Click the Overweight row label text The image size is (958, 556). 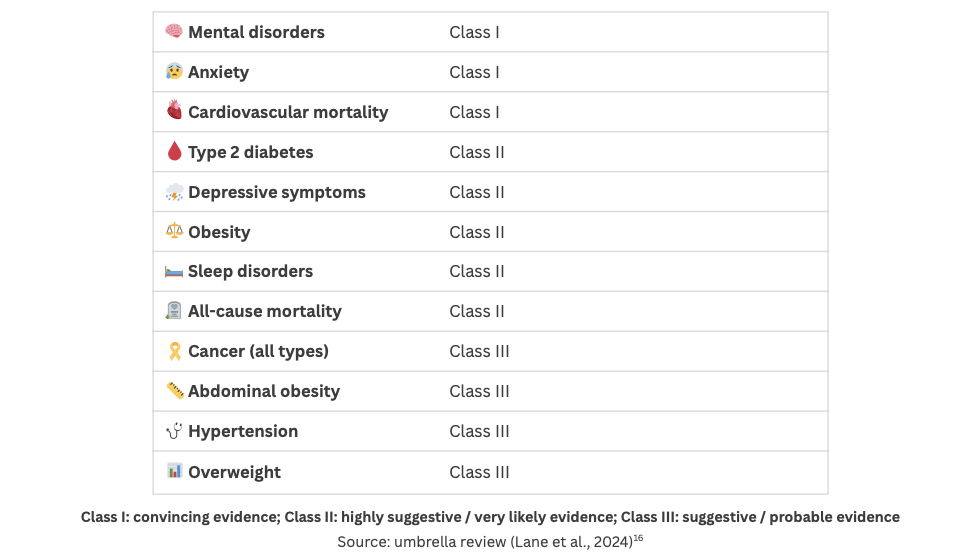tap(235, 472)
